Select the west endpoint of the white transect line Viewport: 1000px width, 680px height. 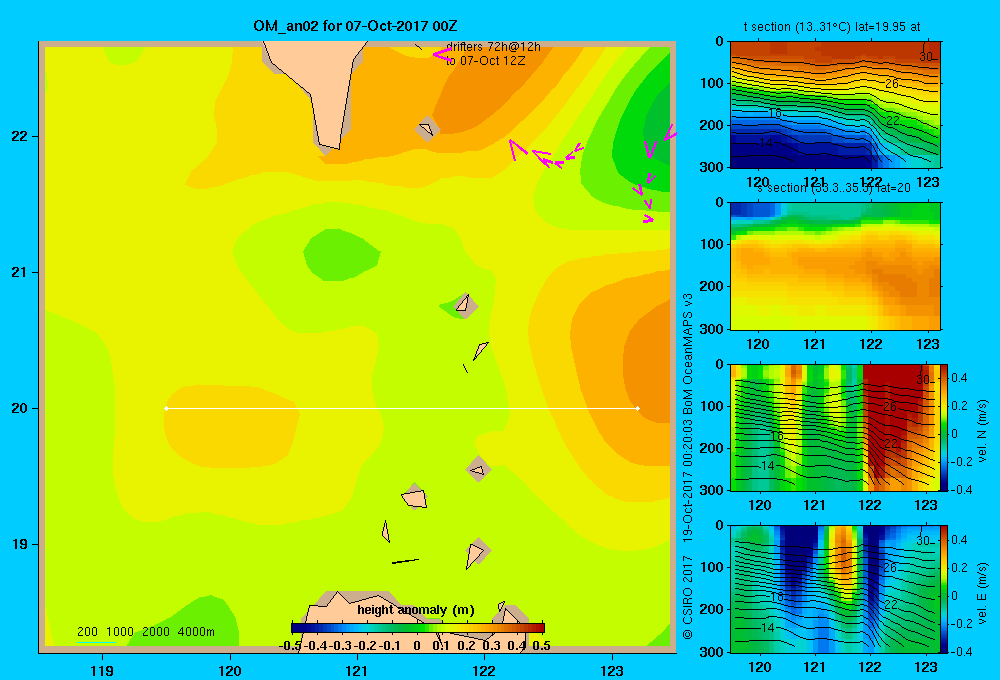tap(166, 408)
